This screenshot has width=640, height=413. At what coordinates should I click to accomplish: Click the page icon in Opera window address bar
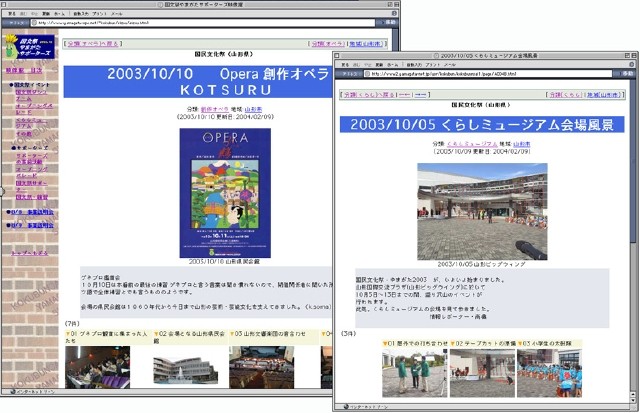click(34, 23)
